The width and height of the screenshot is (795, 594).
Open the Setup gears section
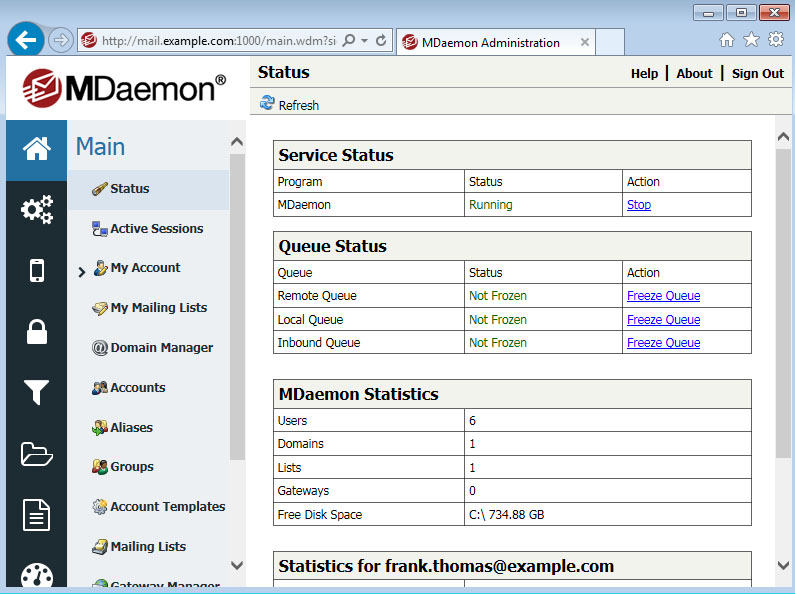37,209
